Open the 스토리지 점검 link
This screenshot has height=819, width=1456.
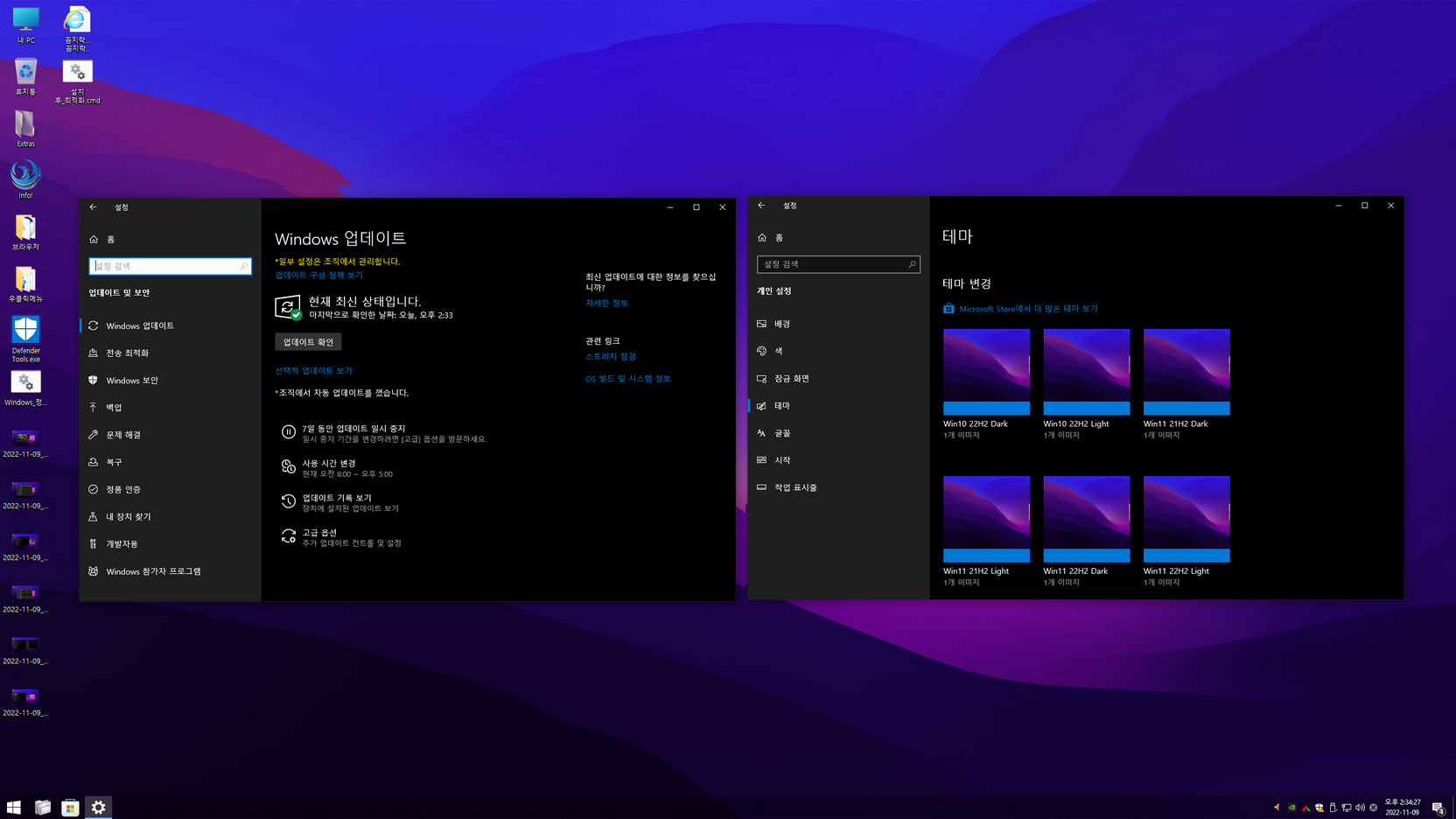[x=611, y=356]
